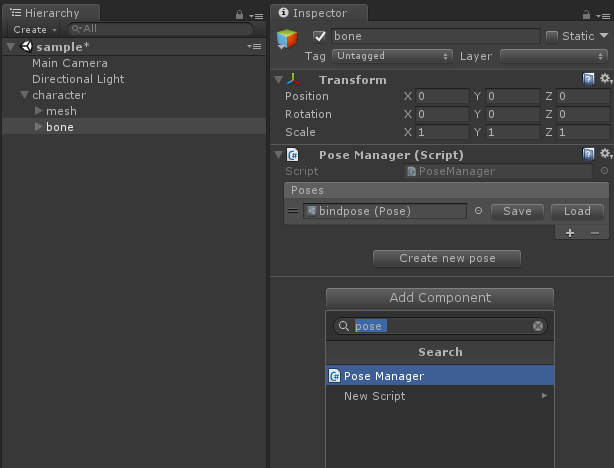Click the object name field containing bone
This screenshot has height=468, width=614.
435,36
